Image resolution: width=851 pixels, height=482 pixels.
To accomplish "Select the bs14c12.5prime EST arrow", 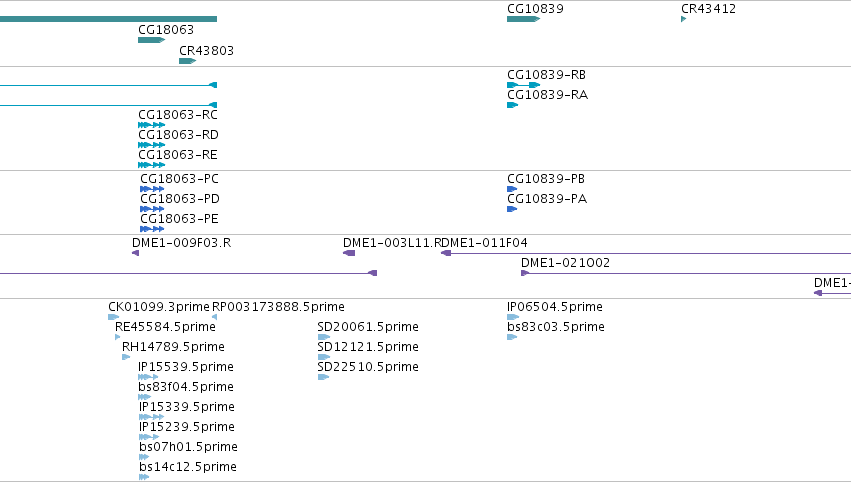I will coord(144,477).
